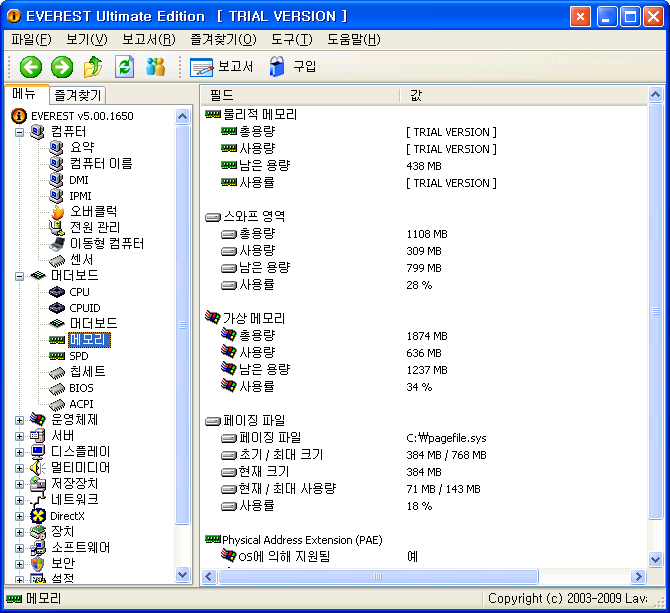Open the 보고서(R) menu
670x613 pixels.
coord(149,40)
